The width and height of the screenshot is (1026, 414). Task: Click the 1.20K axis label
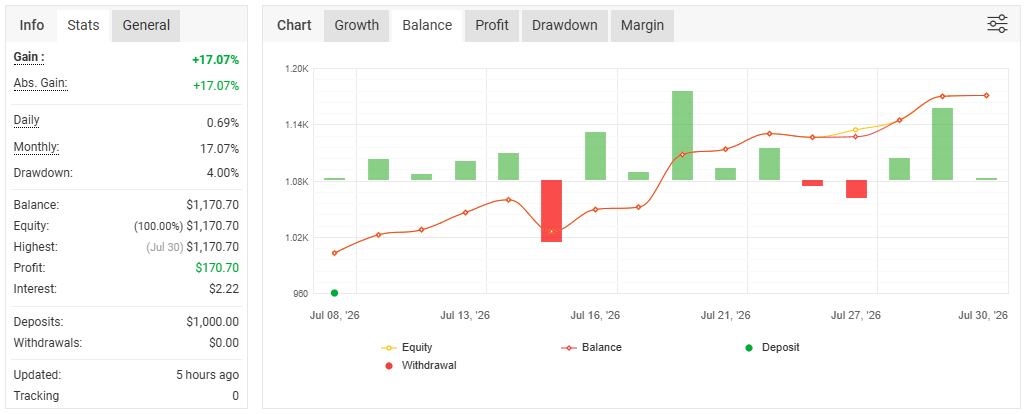coord(296,69)
